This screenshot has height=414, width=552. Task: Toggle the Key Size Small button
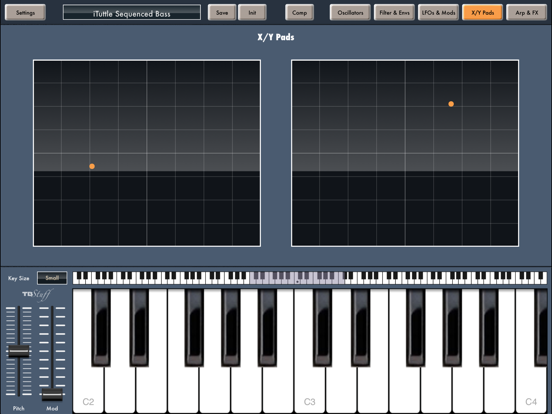click(52, 278)
